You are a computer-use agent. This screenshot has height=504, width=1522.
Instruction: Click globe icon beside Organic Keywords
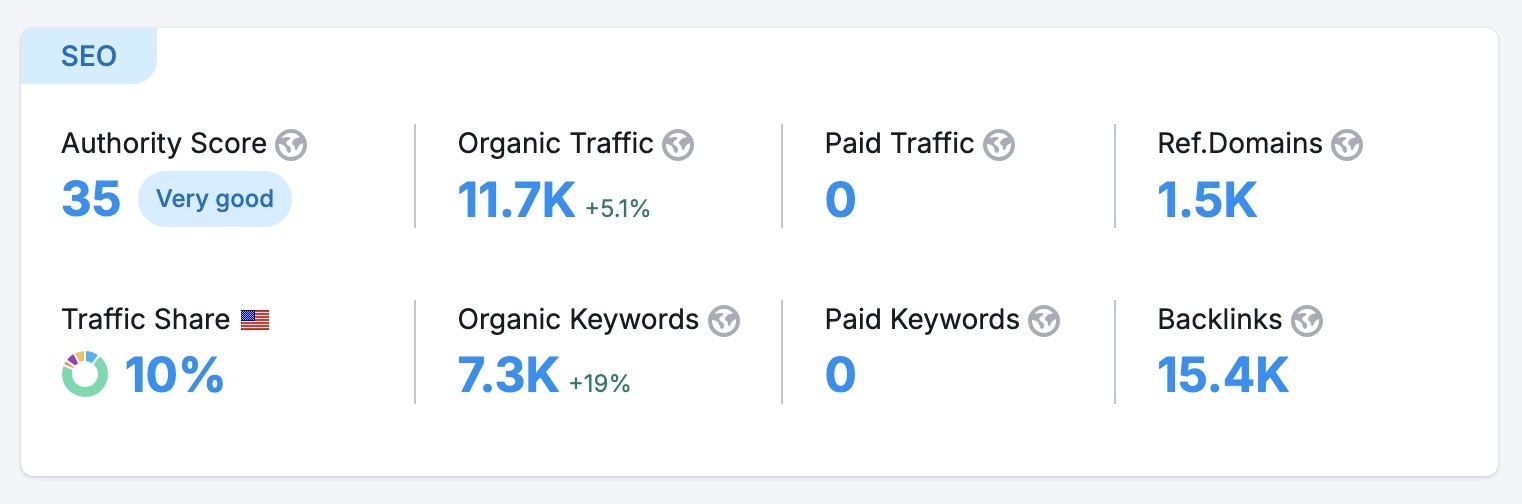(723, 321)
